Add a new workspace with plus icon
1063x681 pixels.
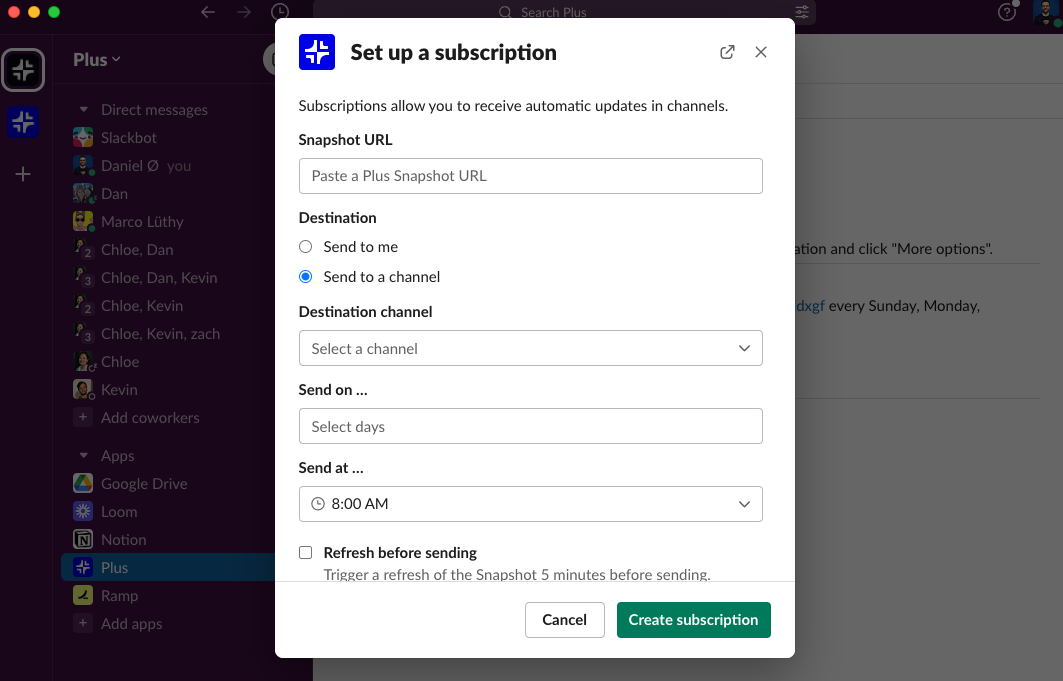pyautogui.click(x=23, y=174)
